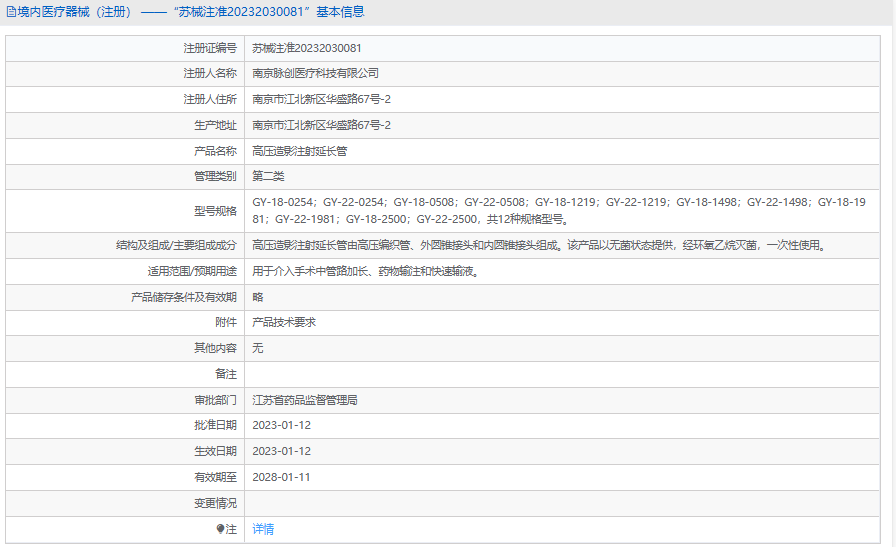This screenshot has width=896, height=547.
Task: Click attachment value 产品技术要求
Action: pos(284,322)
